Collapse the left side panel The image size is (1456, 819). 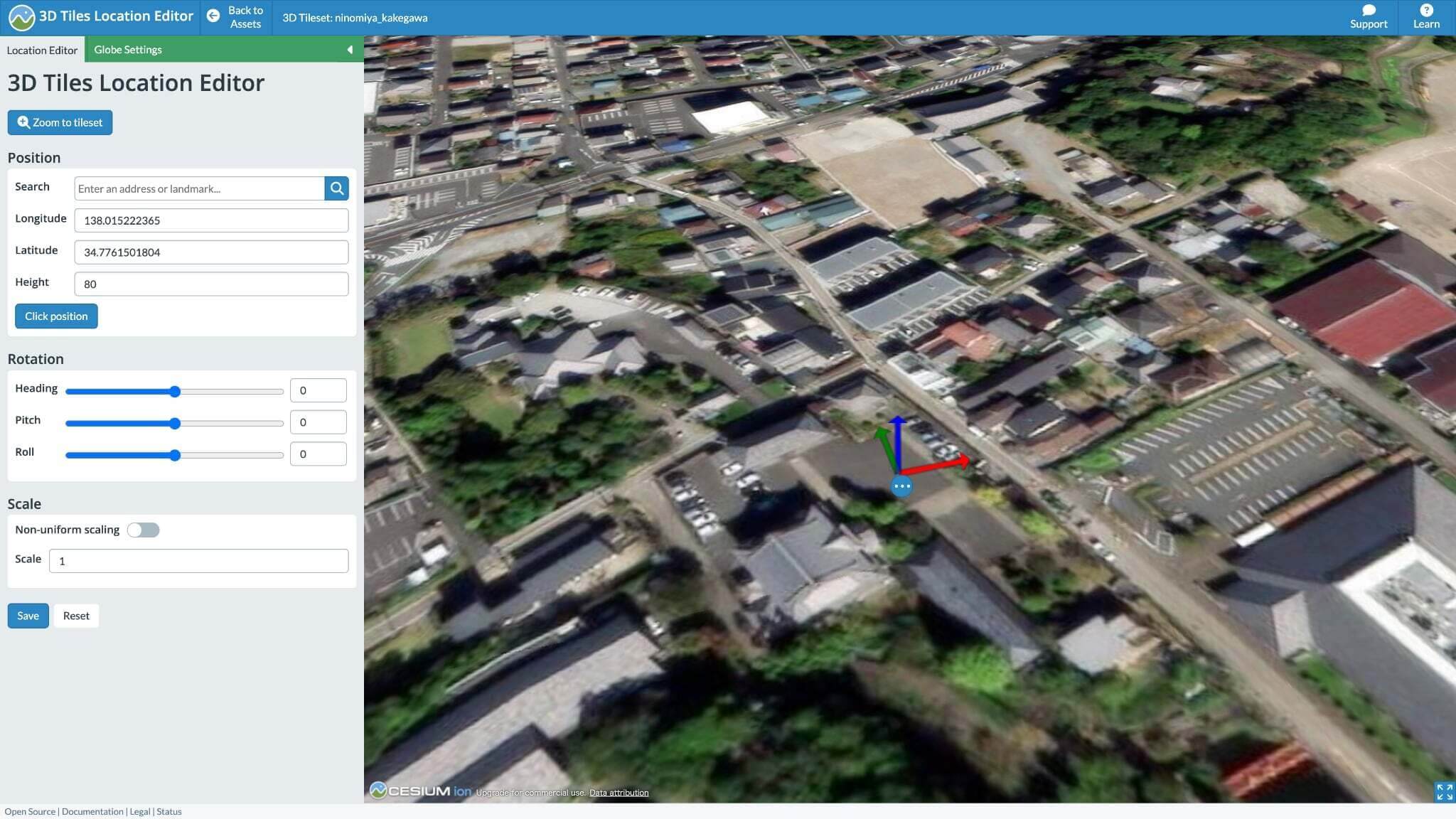click(350, 50)
